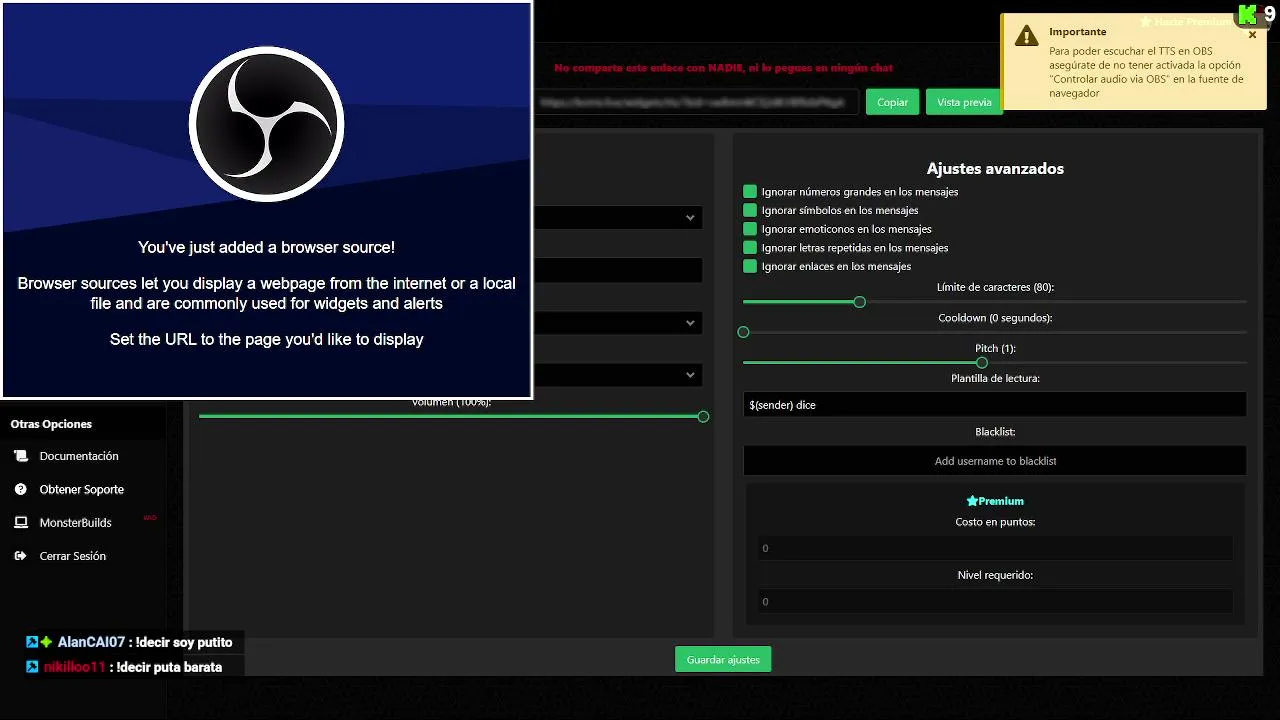
Task: Click the Volumen slider handle
Action: [703, 416]
